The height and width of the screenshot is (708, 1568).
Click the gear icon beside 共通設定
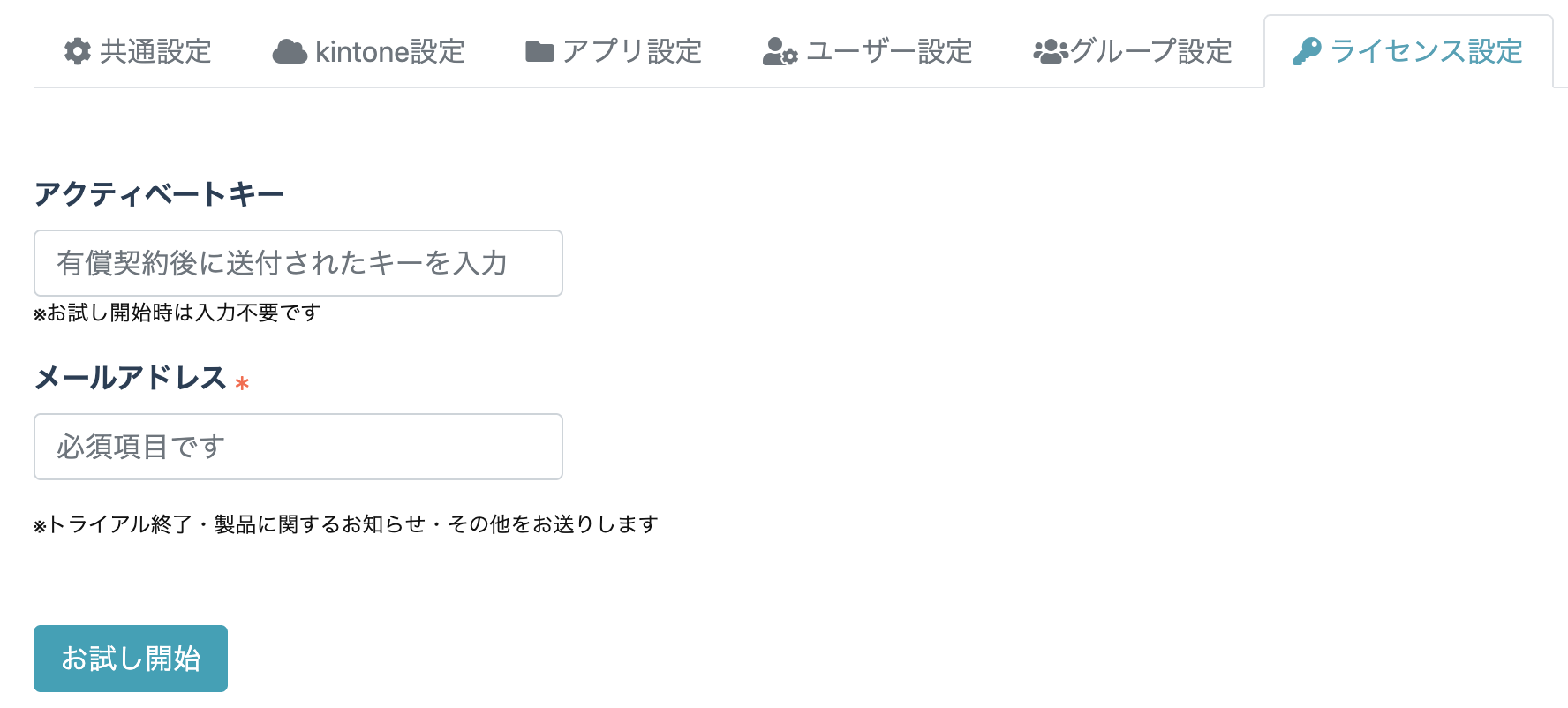(x=78, y=51)
